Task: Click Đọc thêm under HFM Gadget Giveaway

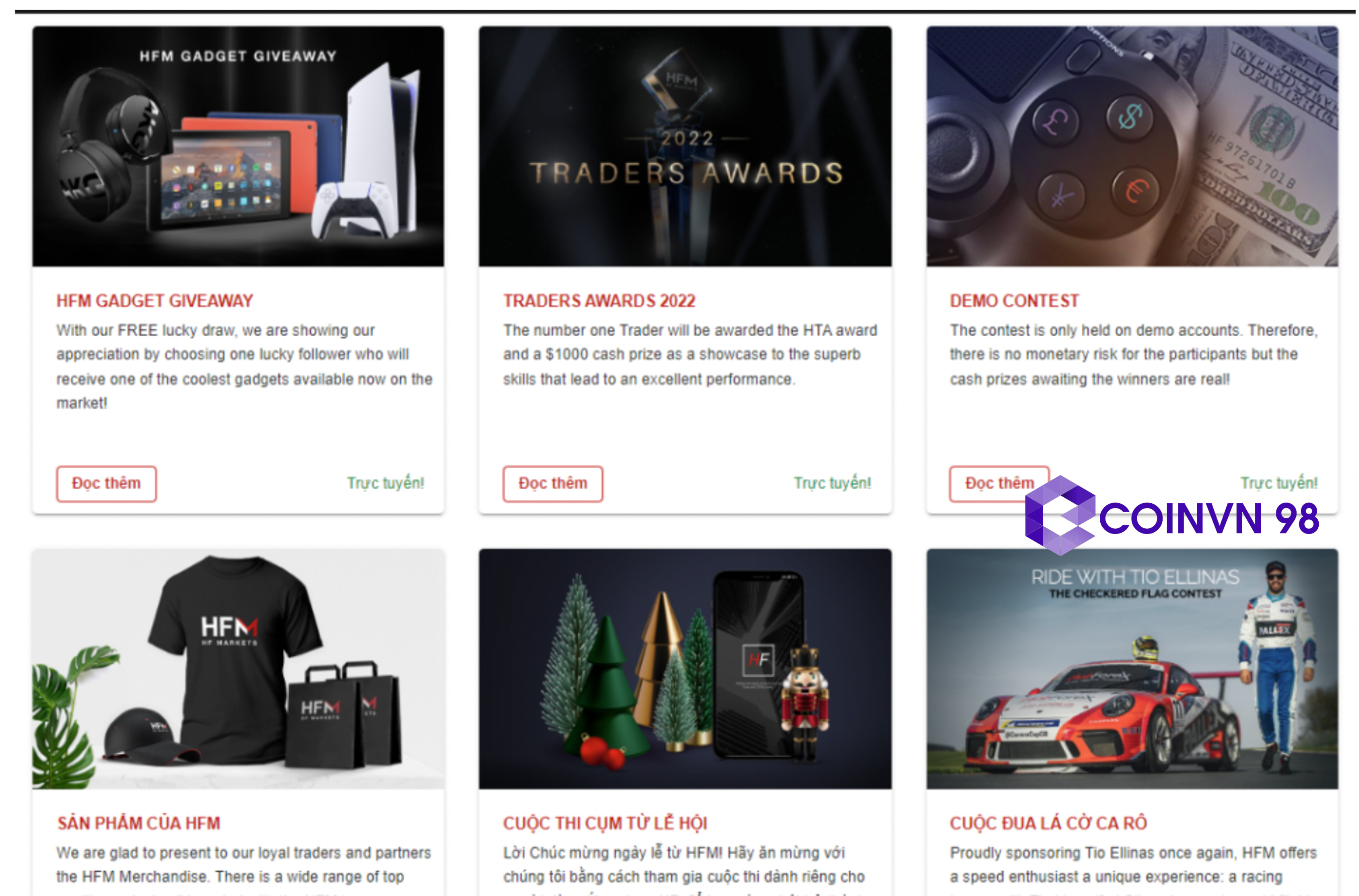Action: (x=106, y=484)
